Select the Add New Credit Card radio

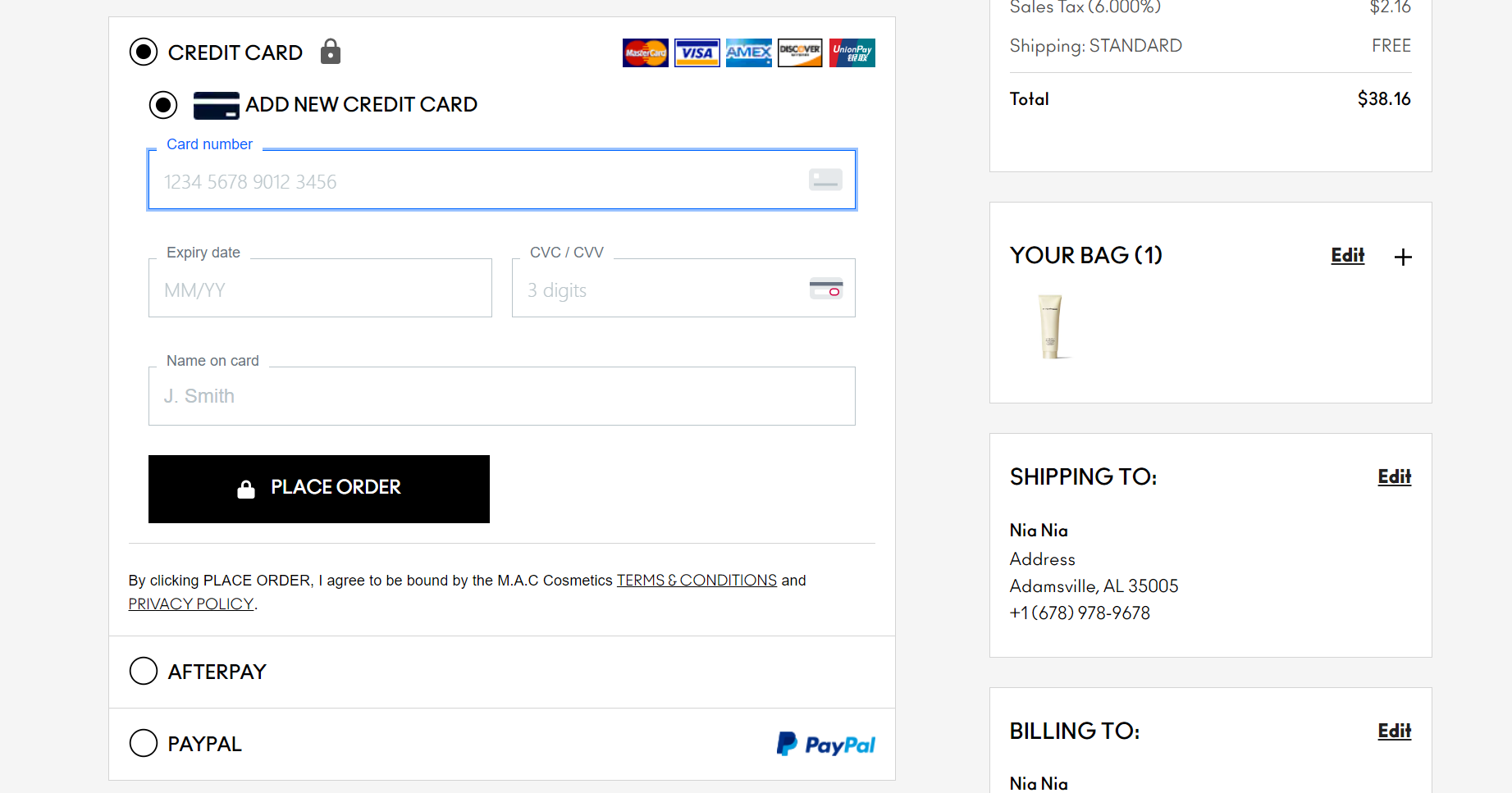pyautogui.click(x=163, y=105)
